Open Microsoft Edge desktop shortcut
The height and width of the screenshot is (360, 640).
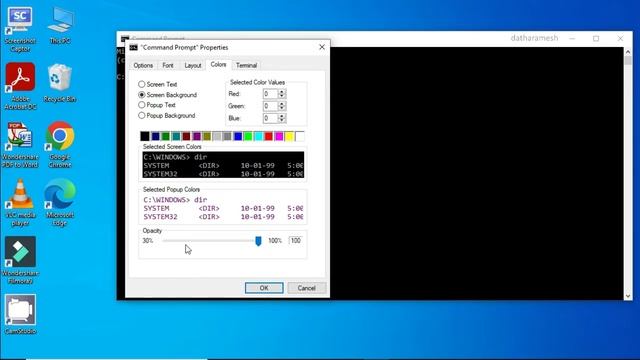60,203
